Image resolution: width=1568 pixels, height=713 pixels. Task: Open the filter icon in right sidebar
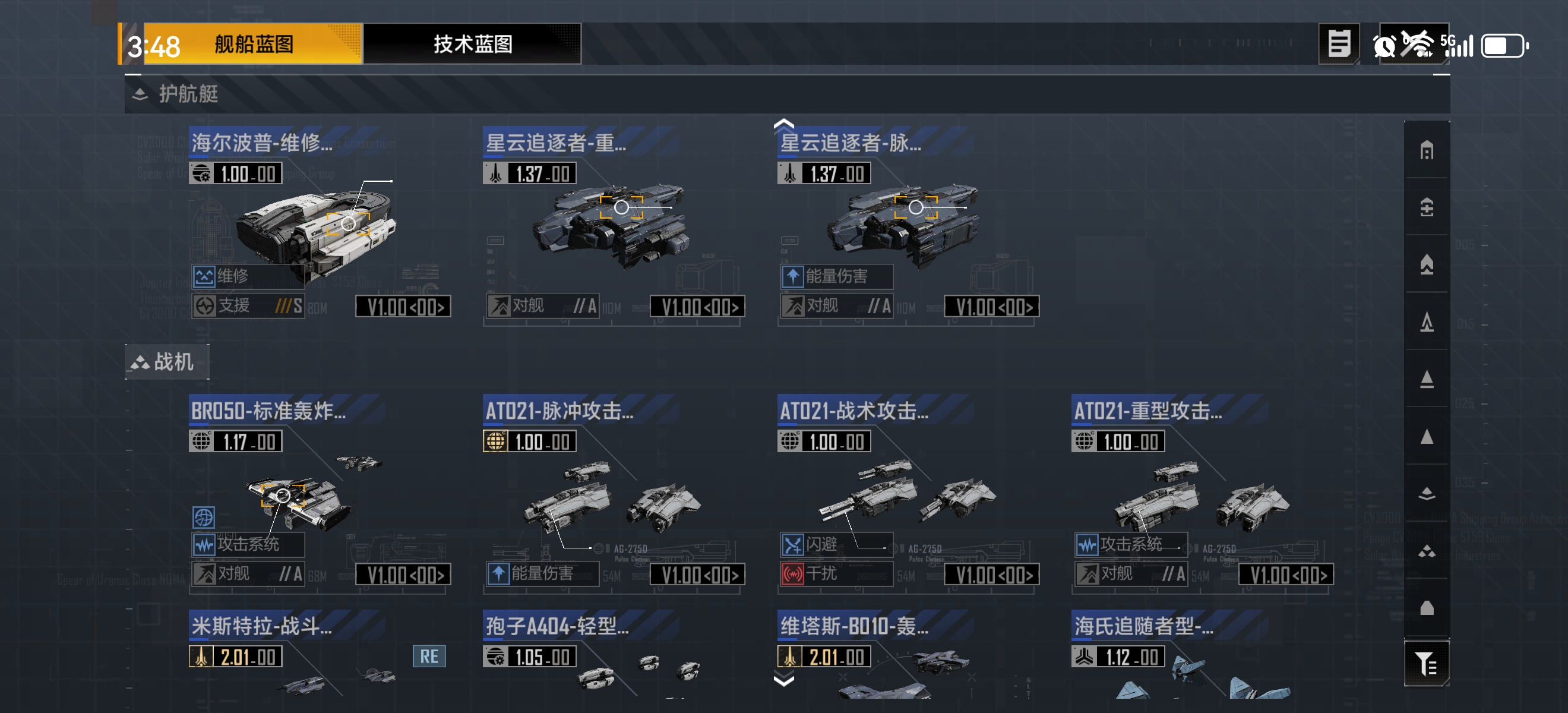click(x=1426, y=663)
